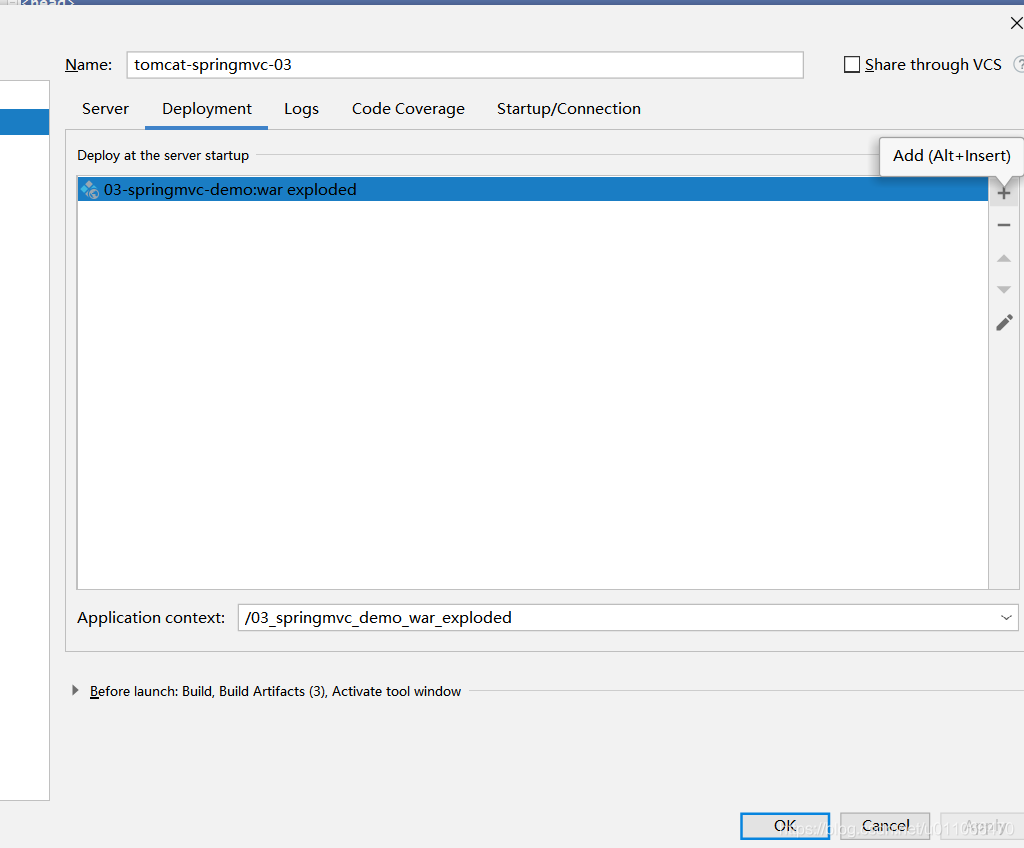Expand the Before launch section
Viewport: 1024px width, 848px height.
tap(75, 691)
